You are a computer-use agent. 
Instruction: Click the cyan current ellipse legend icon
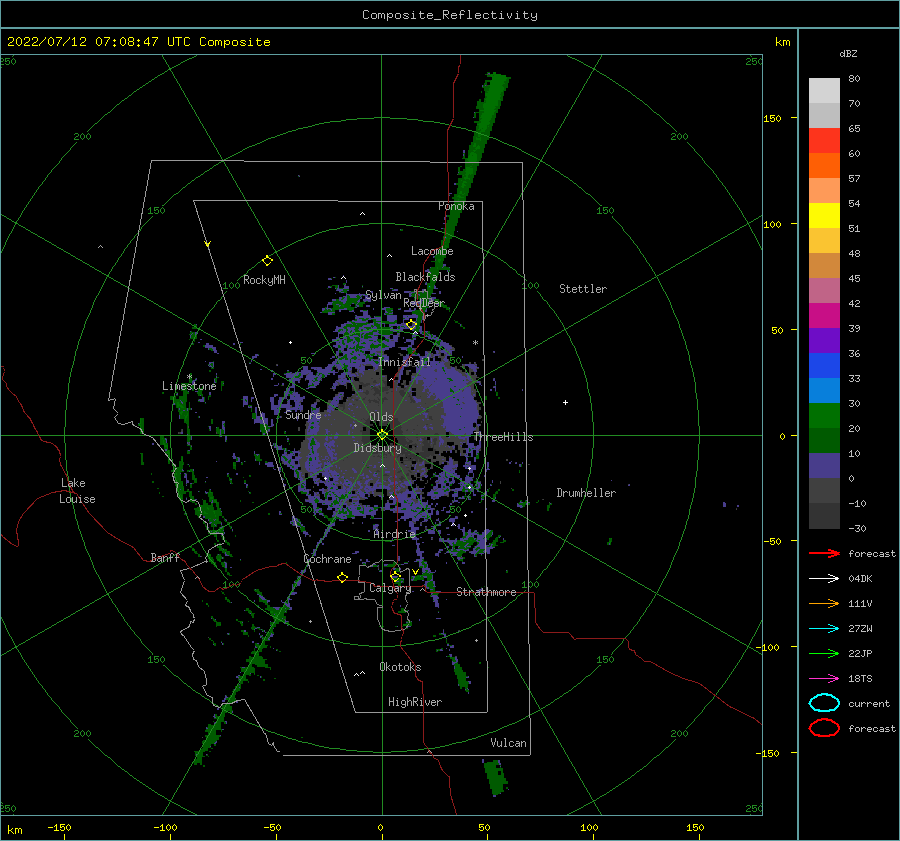pyautogui.click(x=824, y=703)
